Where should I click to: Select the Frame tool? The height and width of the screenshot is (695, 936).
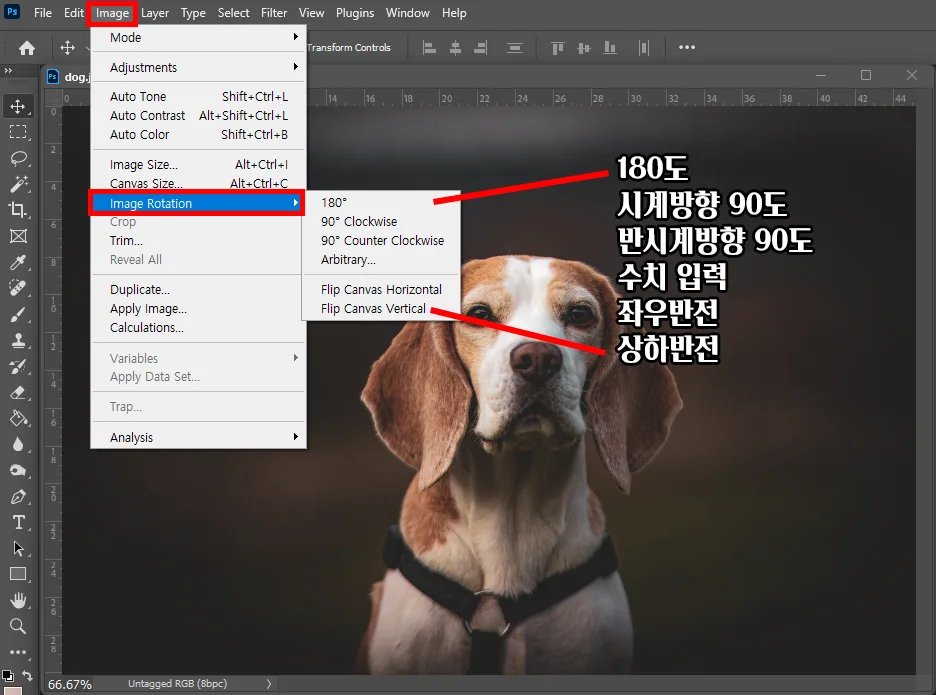(x=18, y=236)
